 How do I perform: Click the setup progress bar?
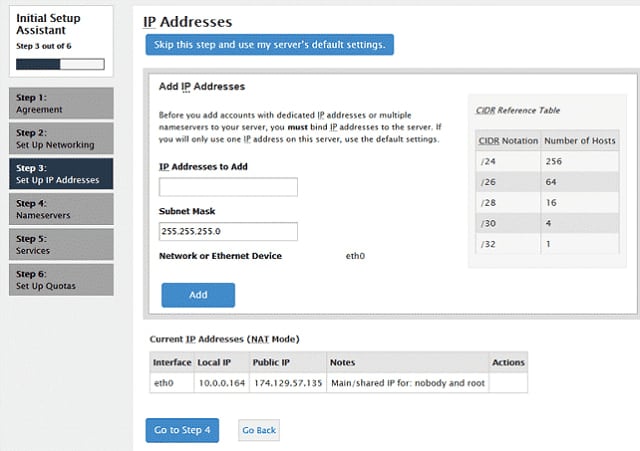61,64
